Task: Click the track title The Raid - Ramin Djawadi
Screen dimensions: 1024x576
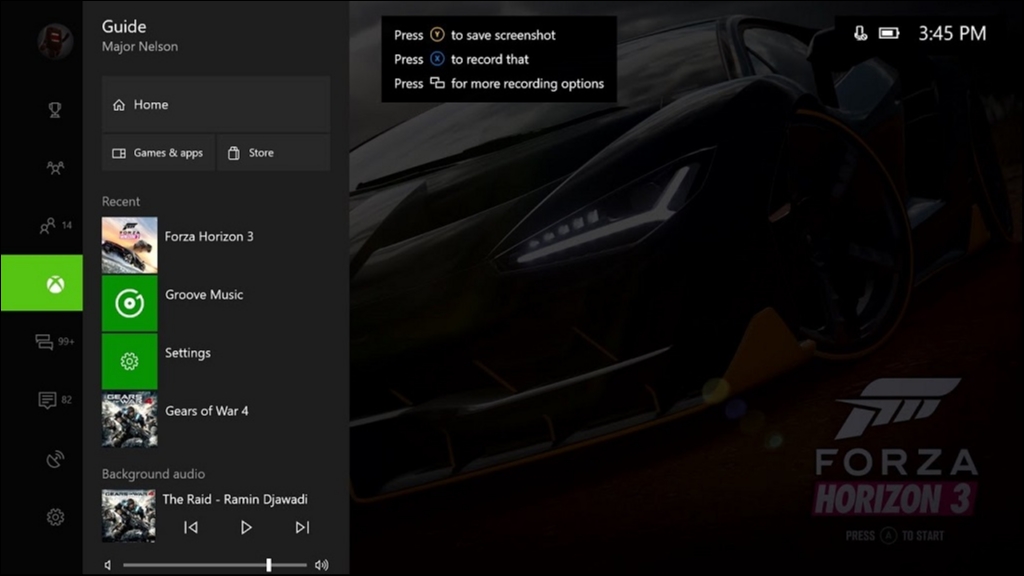Action: click(235, 500)
